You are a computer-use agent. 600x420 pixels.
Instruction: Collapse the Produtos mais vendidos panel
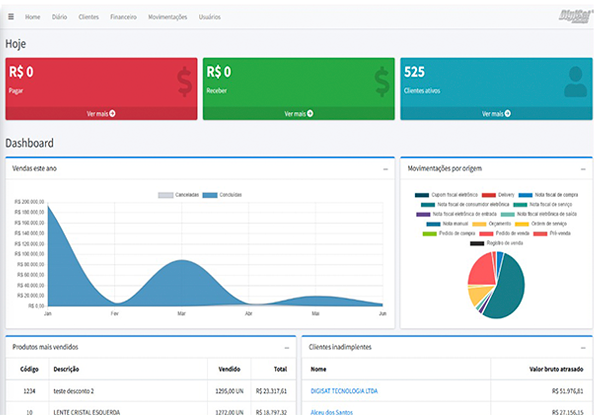(286, 347)
